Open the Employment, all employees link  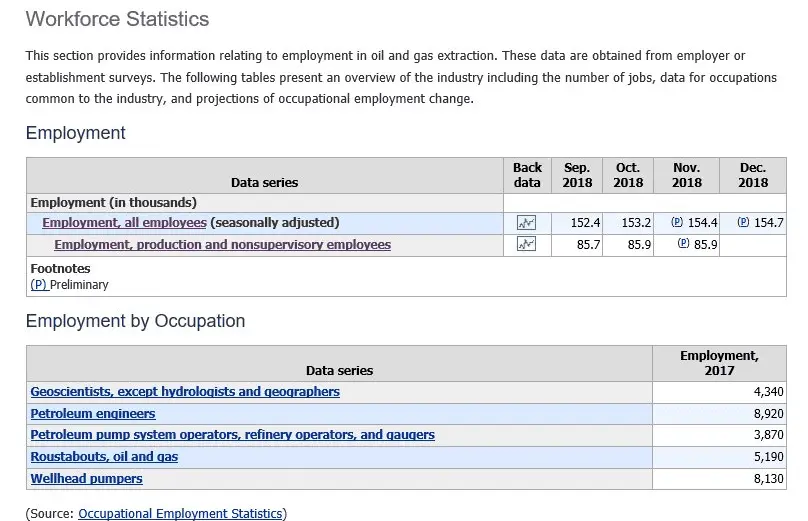tap(124, 223)
